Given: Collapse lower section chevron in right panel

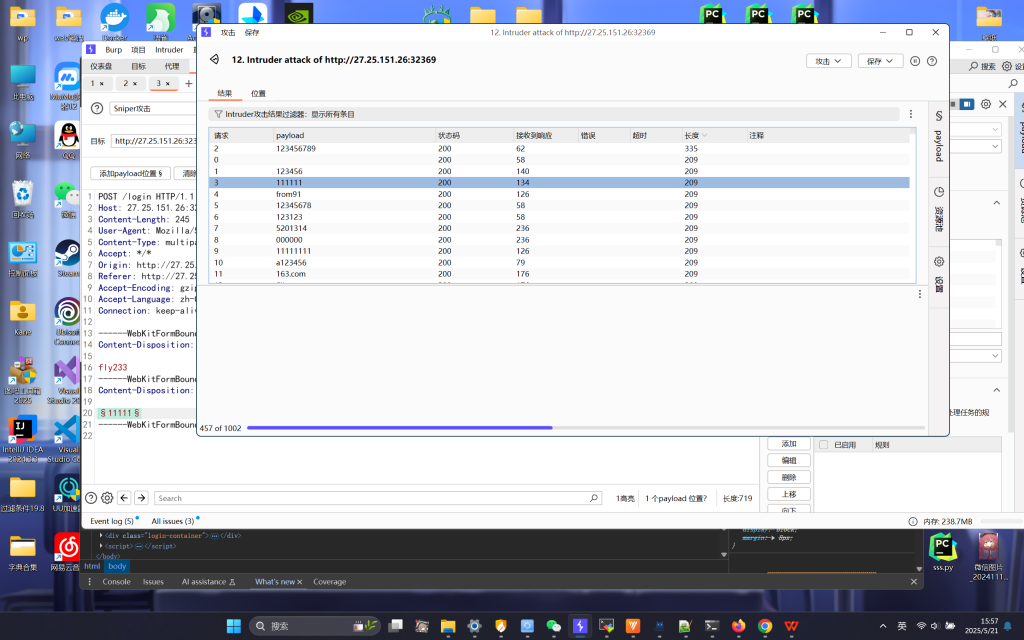Looking at the screenshot, I should (997, 390).
